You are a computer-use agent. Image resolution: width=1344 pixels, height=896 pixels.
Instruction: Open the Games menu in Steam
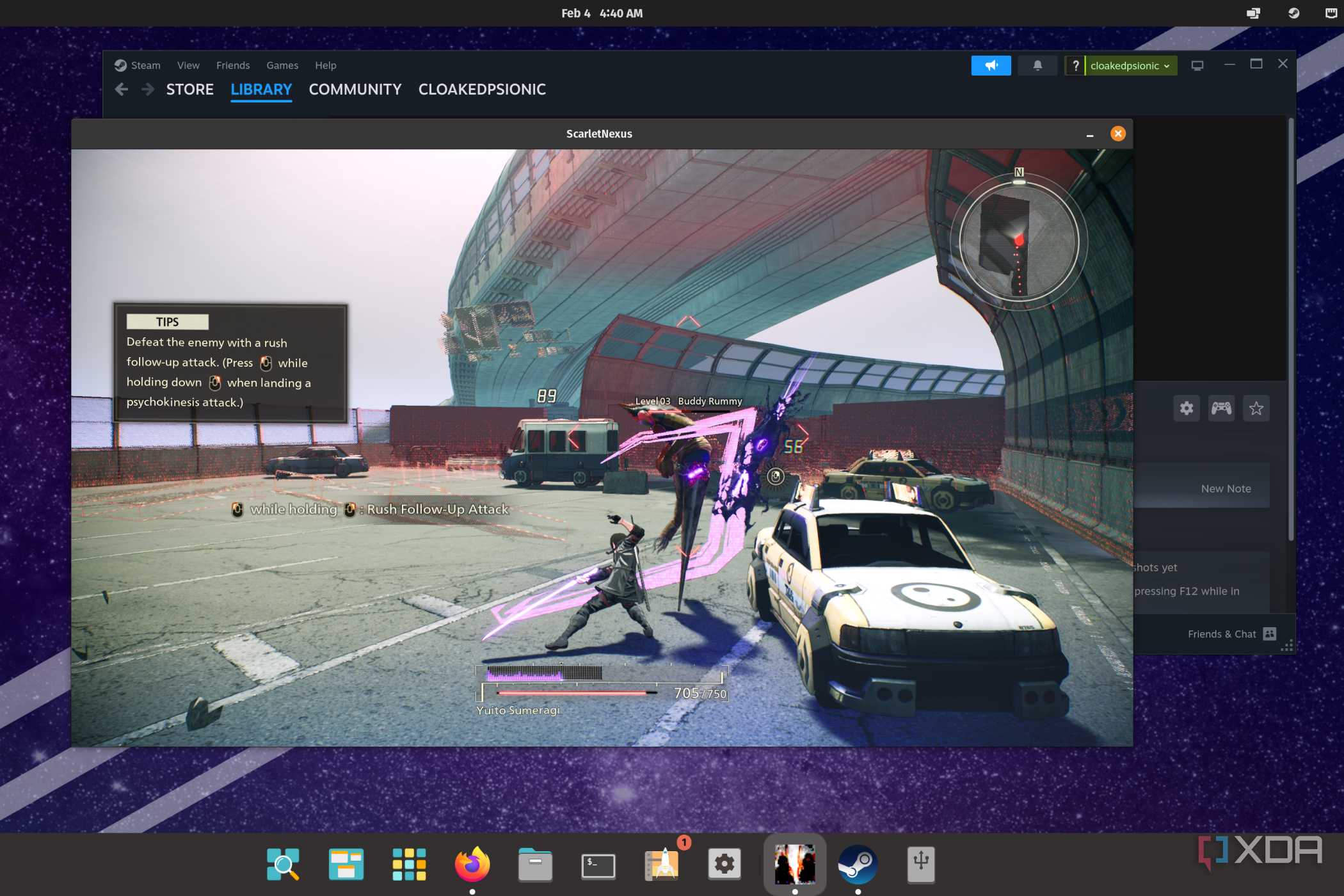(282, 65)
